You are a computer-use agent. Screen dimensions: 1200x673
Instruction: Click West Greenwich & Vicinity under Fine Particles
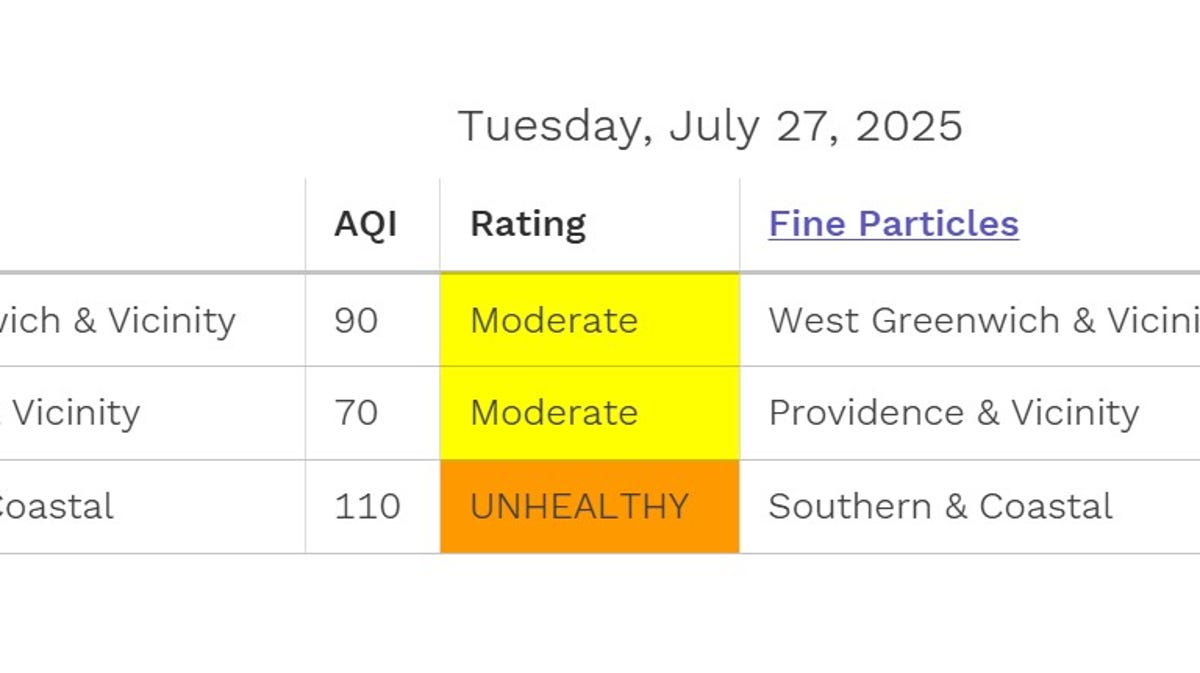point(984,320)
